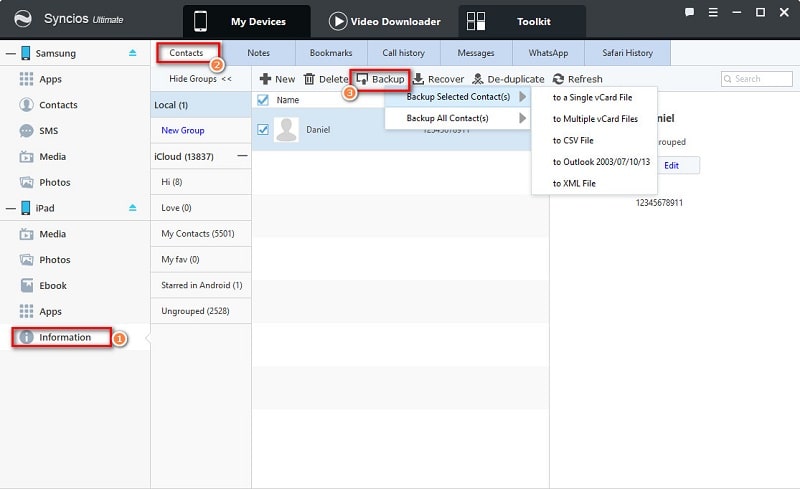
Task: Select My fav (0) group
Action: [x=201, y=259]
